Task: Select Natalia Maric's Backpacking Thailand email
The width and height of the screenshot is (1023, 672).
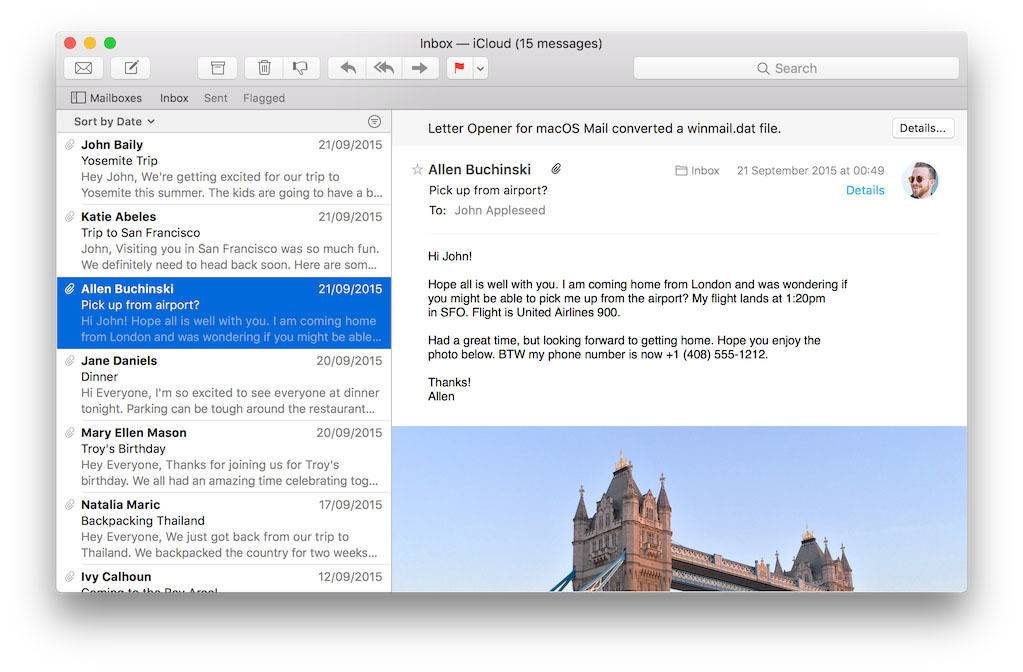Action: [224, 528]
